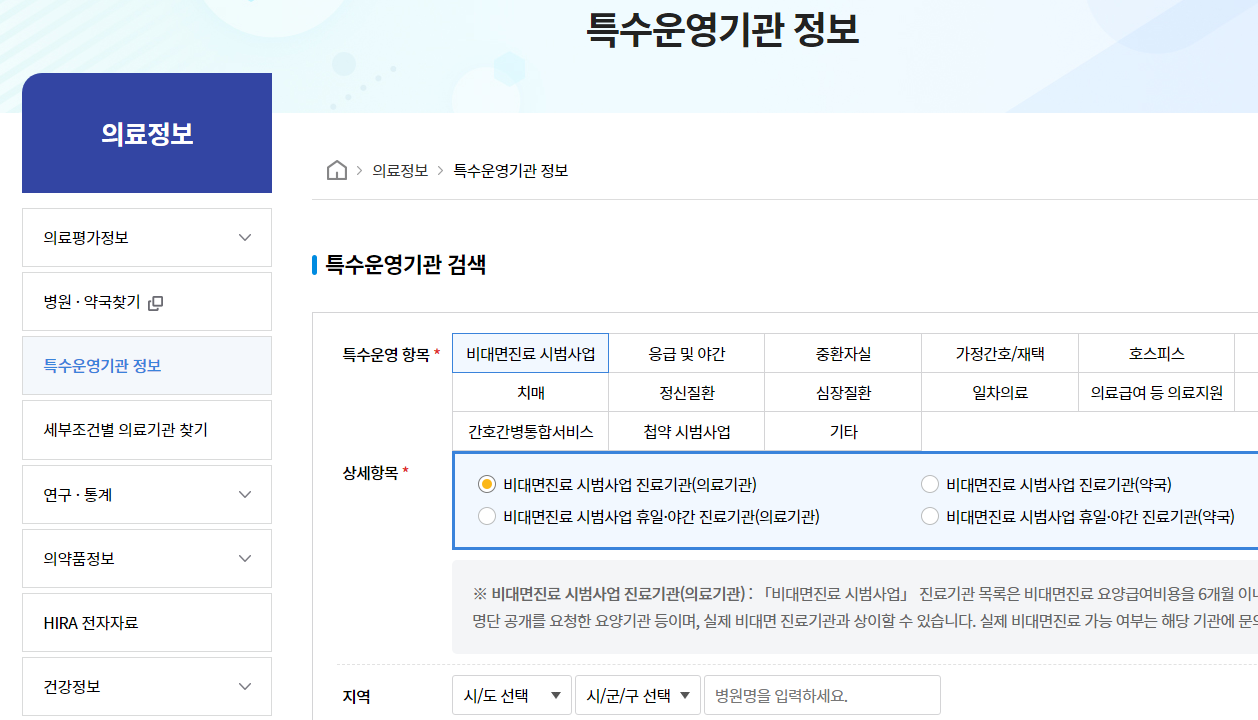
Task: Choose the 간호간병통합서비스 tab
Action: tap(530, 432)
